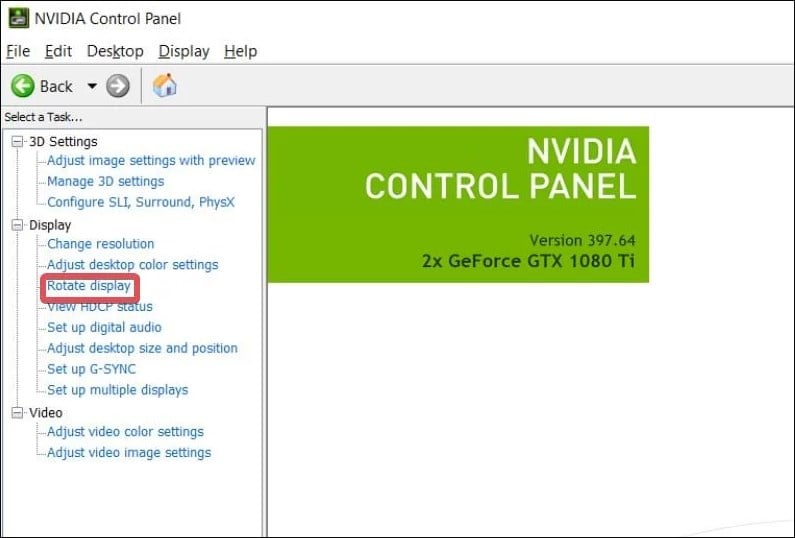Collapse the Display tree node
This screenshot has height=538, width=795.
point(17,225)
